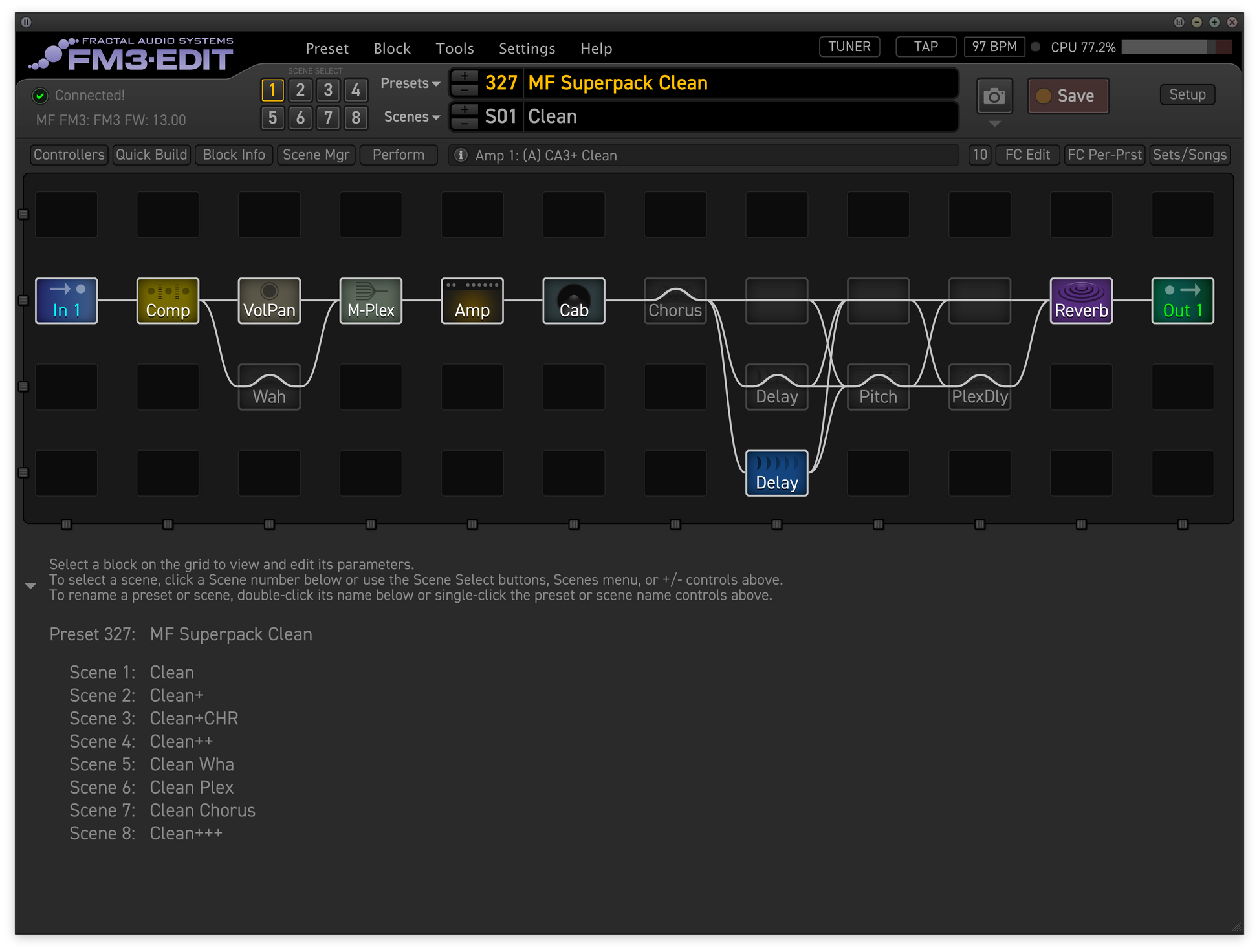Image resolution: width=1259 pixels, height=952 pixels.
Task: Open the Settings menu
Action: point(527,49)
